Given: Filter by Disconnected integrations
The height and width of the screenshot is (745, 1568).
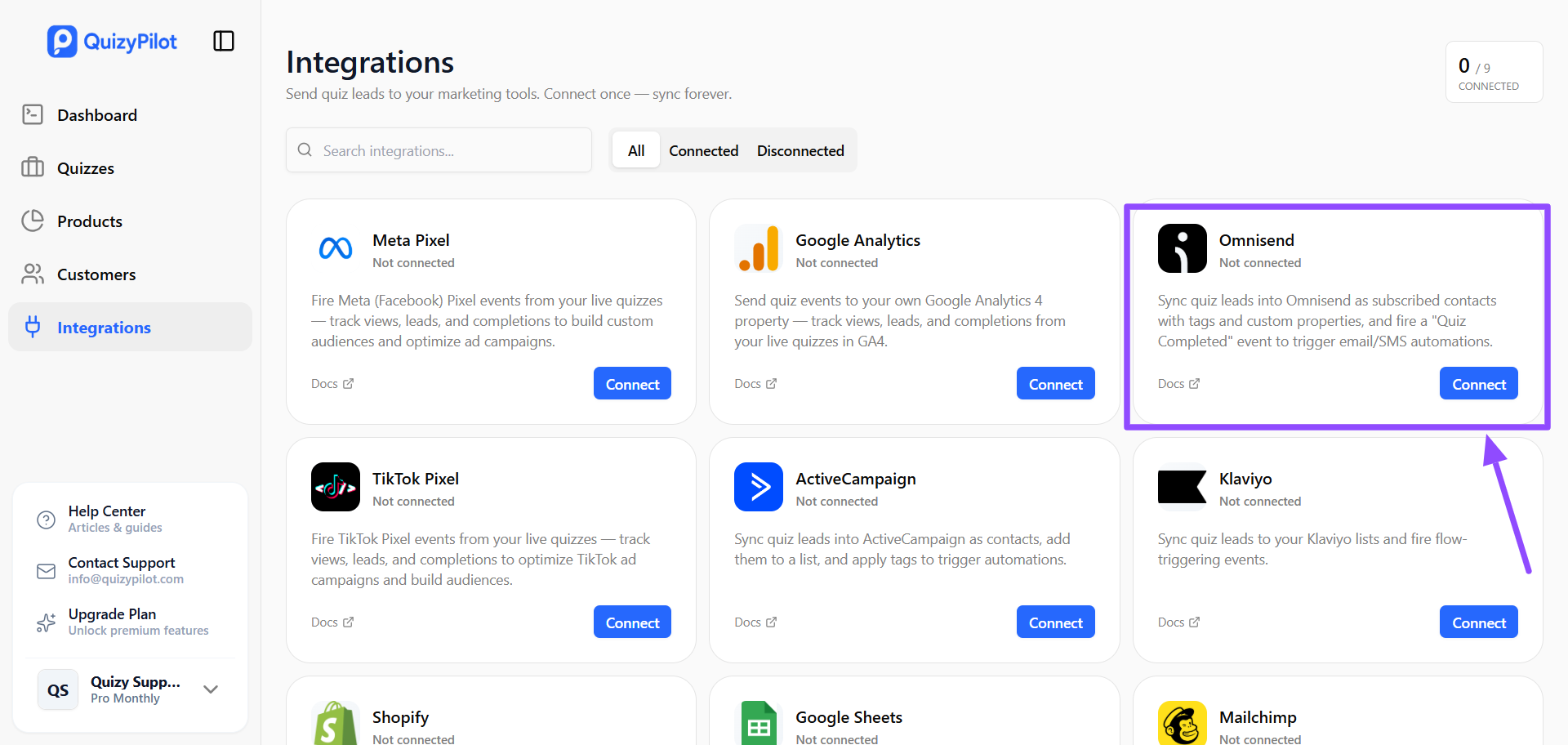Looking at the screenshot, I should click(x=800, y=150).
